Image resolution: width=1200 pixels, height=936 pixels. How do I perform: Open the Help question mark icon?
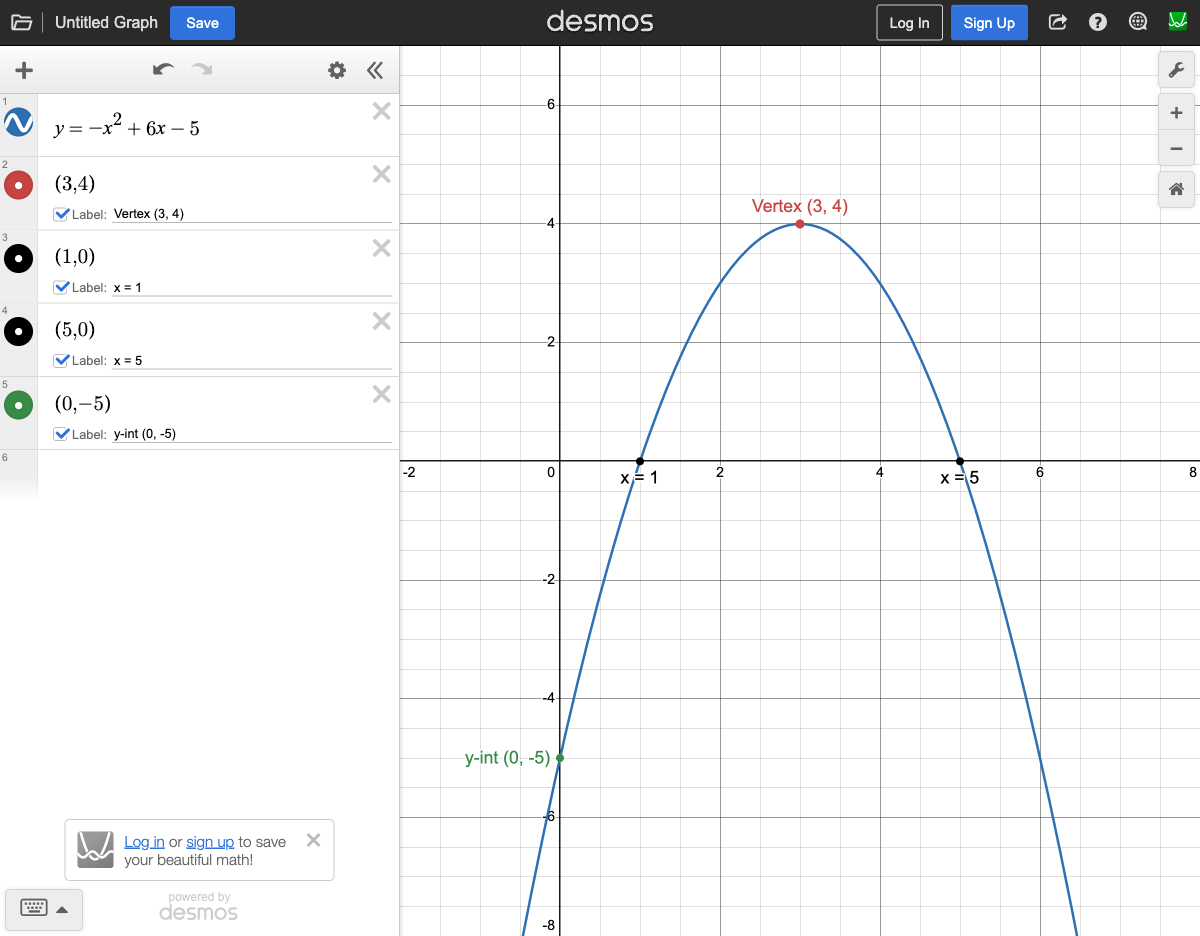1098,22
